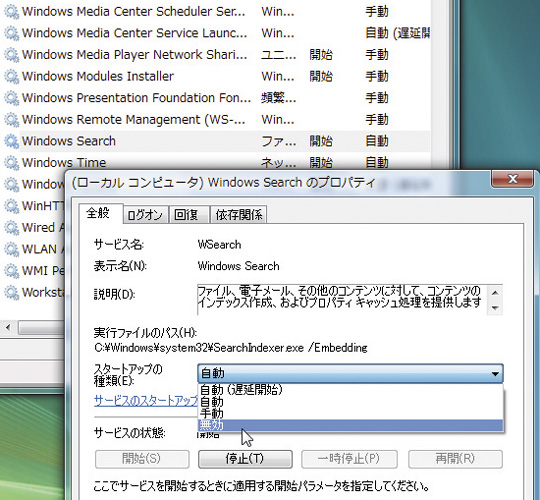
Task: Click gear icon for Windows Time service
Action: coord(11,163)
